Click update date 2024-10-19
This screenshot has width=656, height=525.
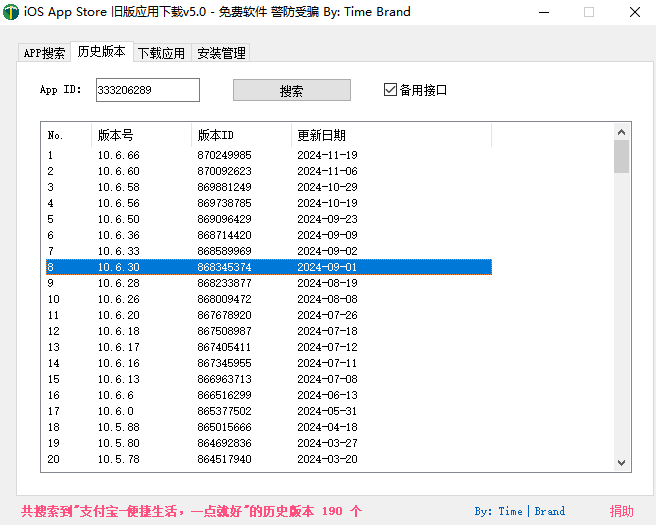click(x=327, y=203)
